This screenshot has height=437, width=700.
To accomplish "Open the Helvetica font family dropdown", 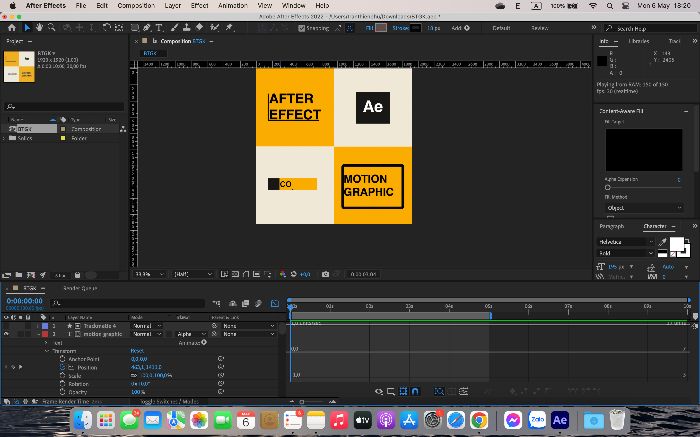I will pos(625,242).
